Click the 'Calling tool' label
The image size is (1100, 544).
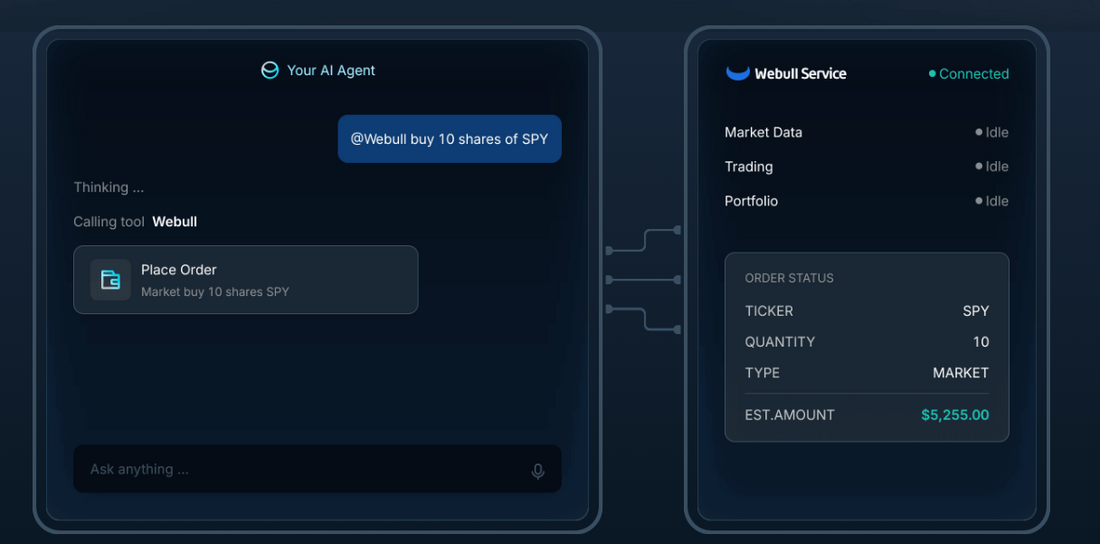point(109,222)
